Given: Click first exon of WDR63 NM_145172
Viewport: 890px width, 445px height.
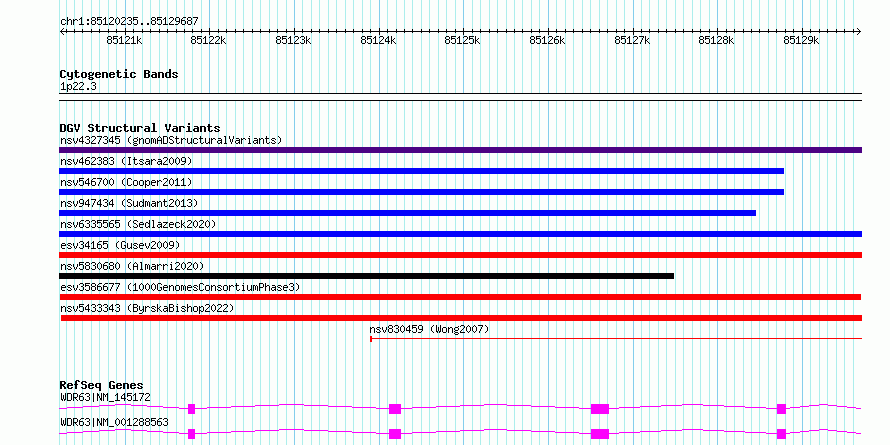Looking at the screenshot, I should [191, 409].
